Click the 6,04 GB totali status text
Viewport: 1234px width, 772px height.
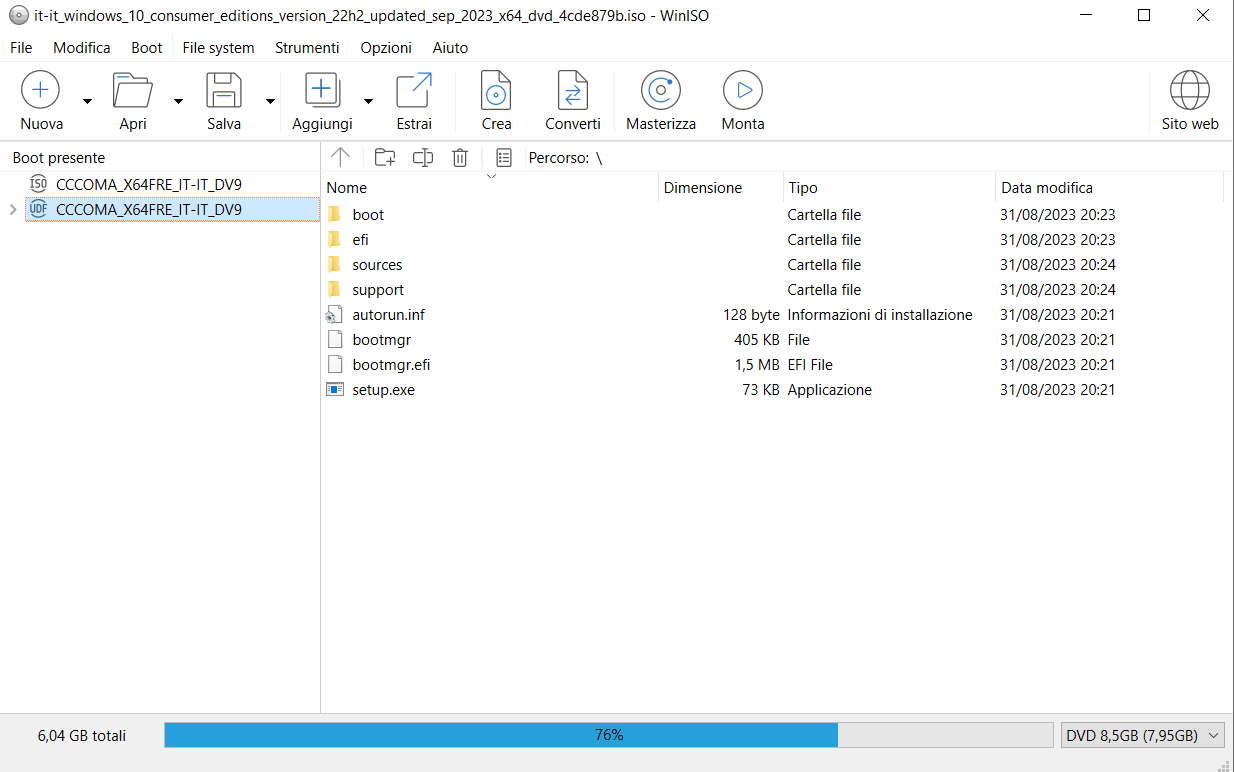(82, 735)
